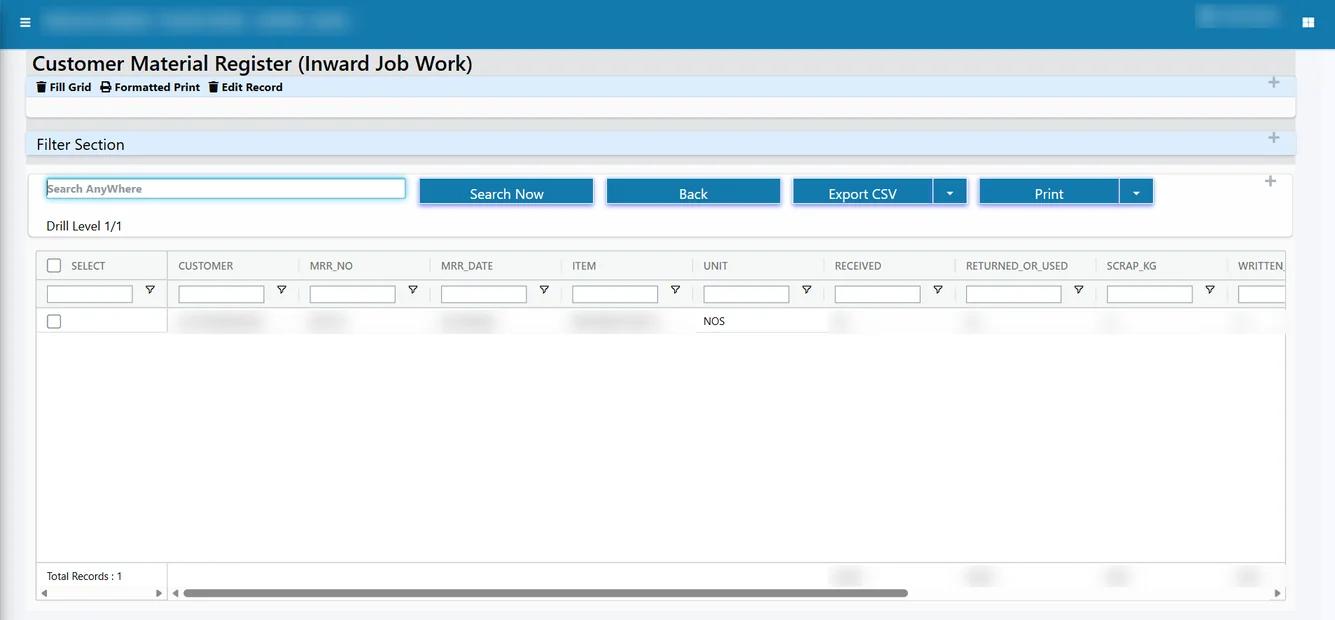This screenshot has height=620, width=1335.
Task: Open the grid apps icon in the header
Action: (1308, 22)
